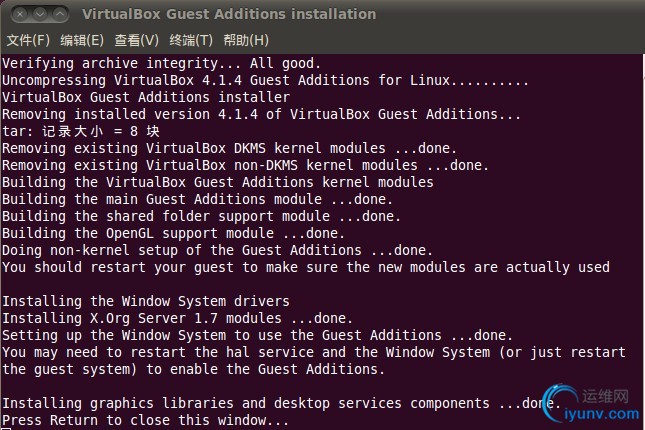Open the 文件(F) menu

point(28,40)
